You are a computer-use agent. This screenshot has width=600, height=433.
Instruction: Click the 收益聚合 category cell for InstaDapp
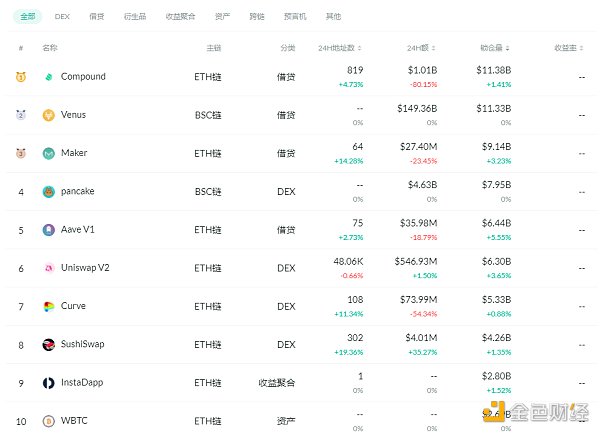pos(277,383)
